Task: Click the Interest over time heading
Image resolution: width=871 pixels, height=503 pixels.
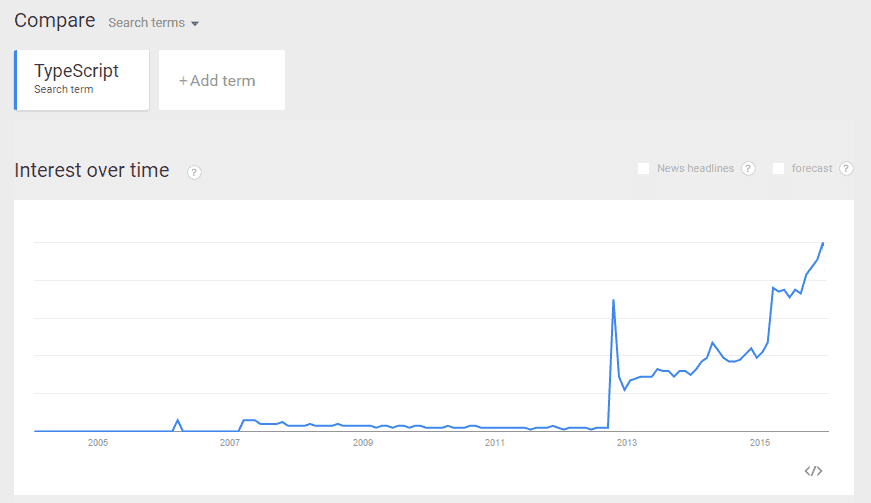Action: pos(92,170)
